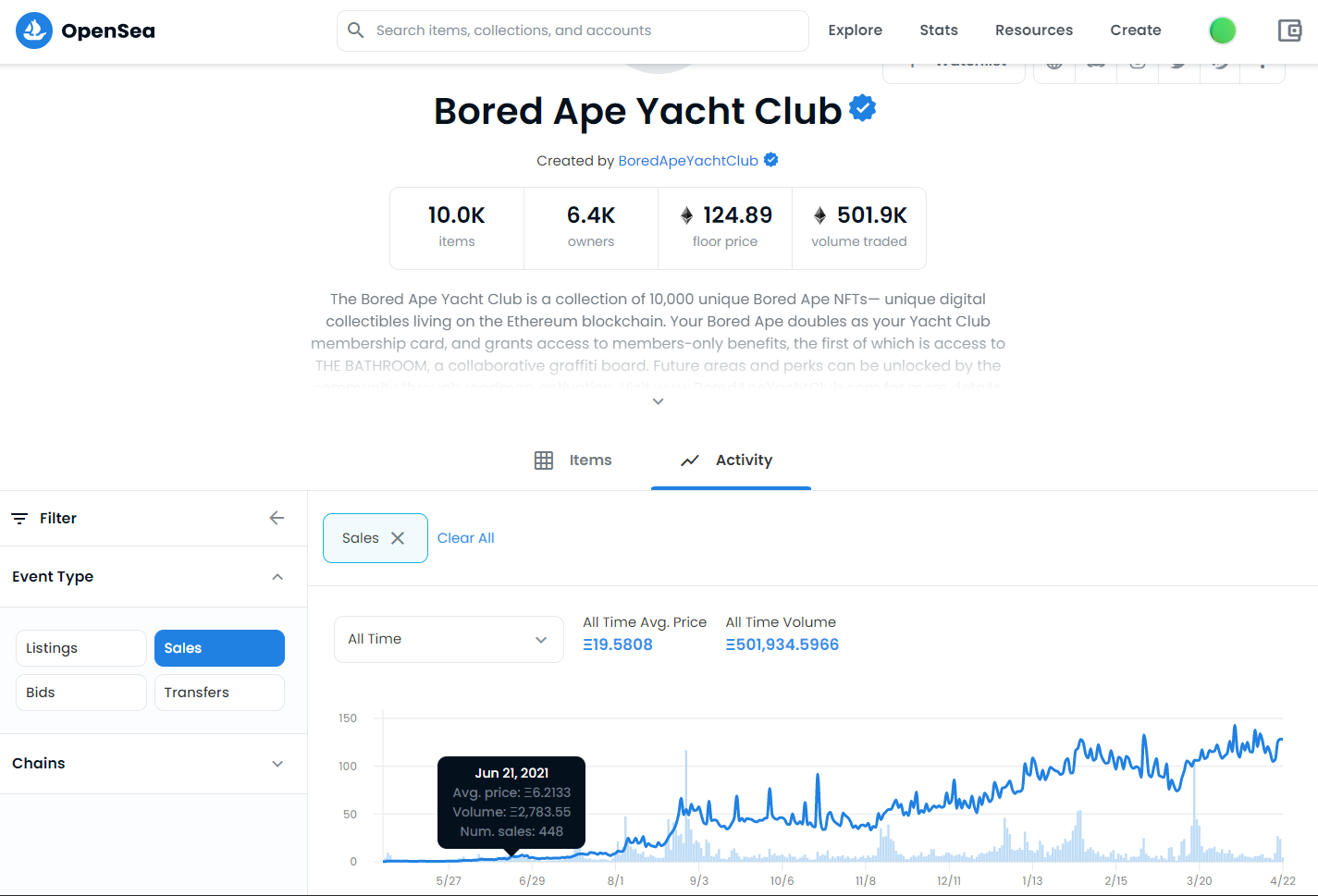
Task: Click the Clear All filters link
Action: (x=466, y=538)
